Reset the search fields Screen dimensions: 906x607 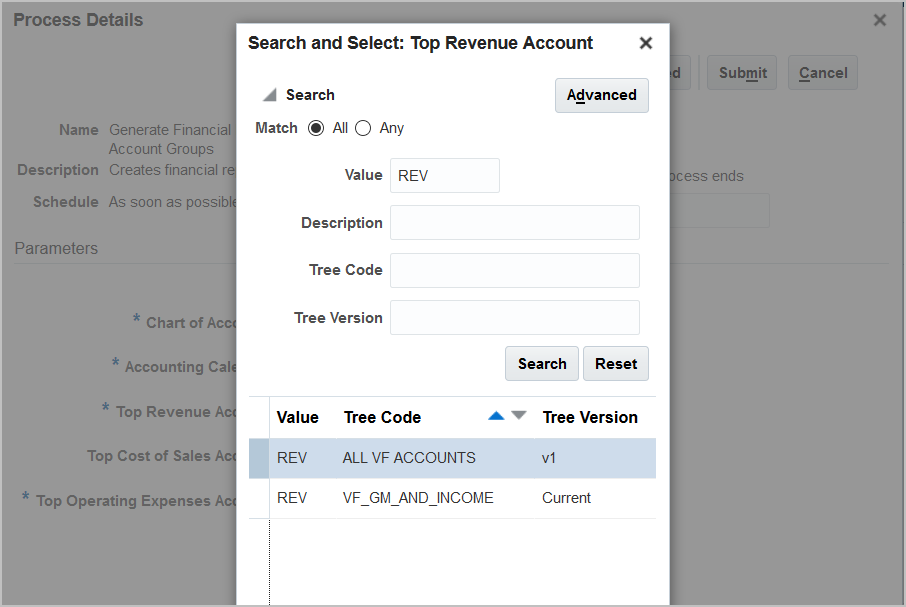coord(615,364)
